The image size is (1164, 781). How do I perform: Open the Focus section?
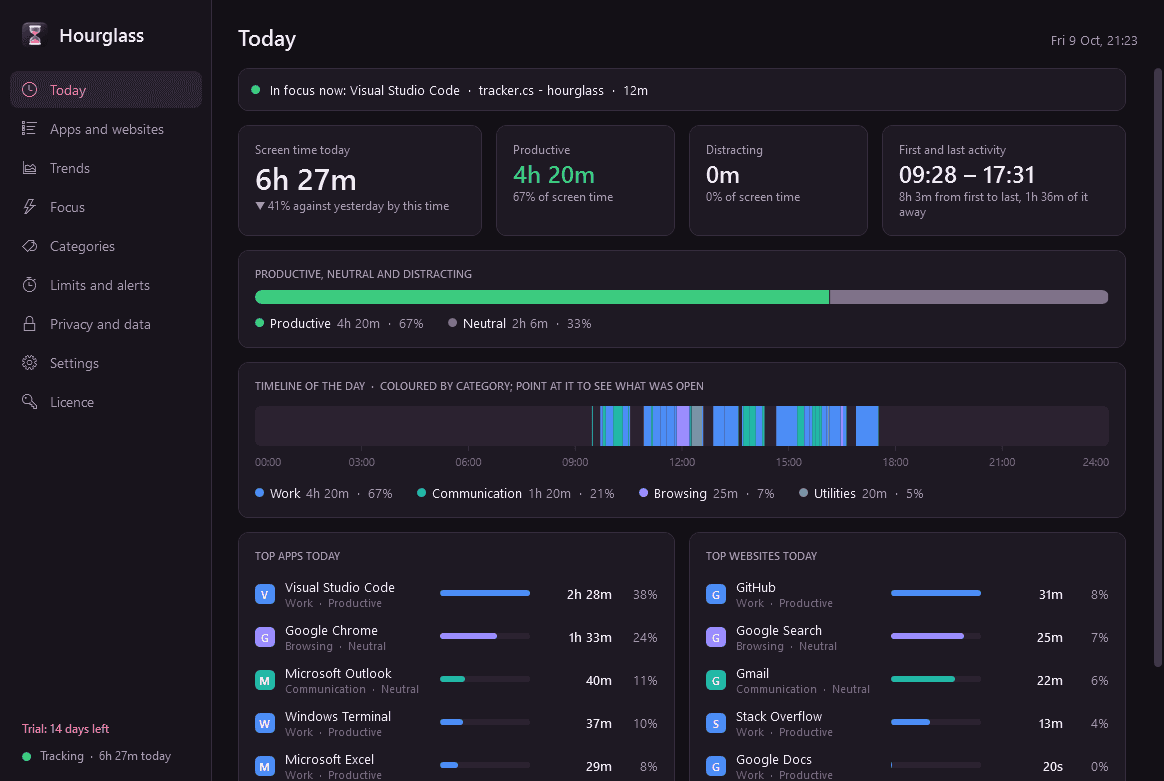pos(106,206)
